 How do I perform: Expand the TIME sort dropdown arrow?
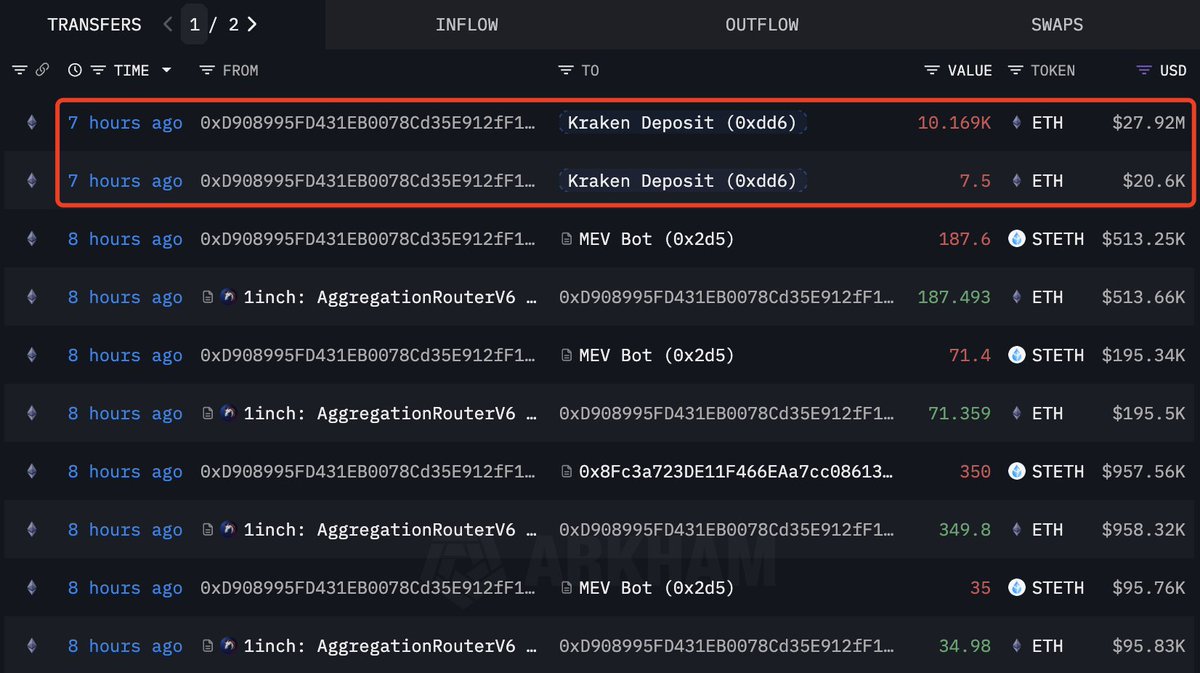click(x=166, y=70)
